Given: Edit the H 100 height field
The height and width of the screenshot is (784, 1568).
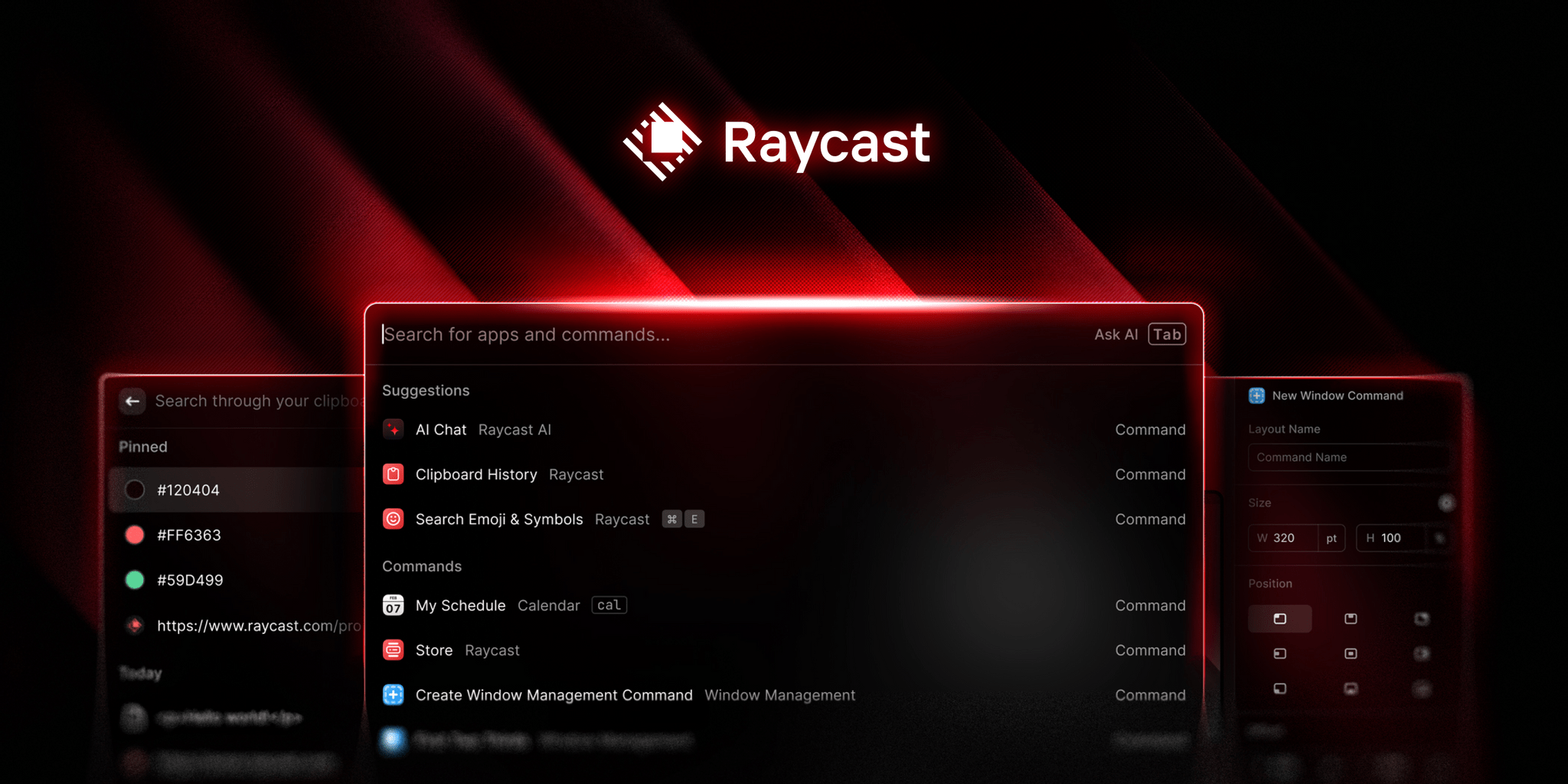Looking at the screenshot, I should tap(1391, 538).
